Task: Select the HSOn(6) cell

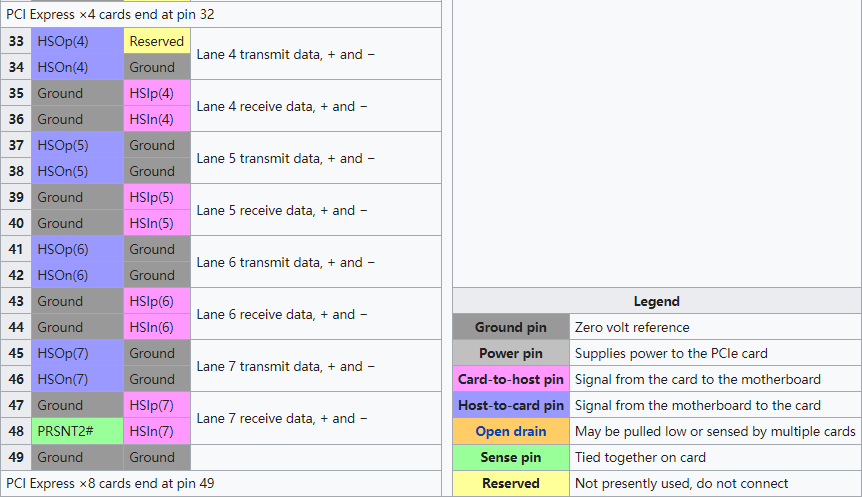Action: 78,275
